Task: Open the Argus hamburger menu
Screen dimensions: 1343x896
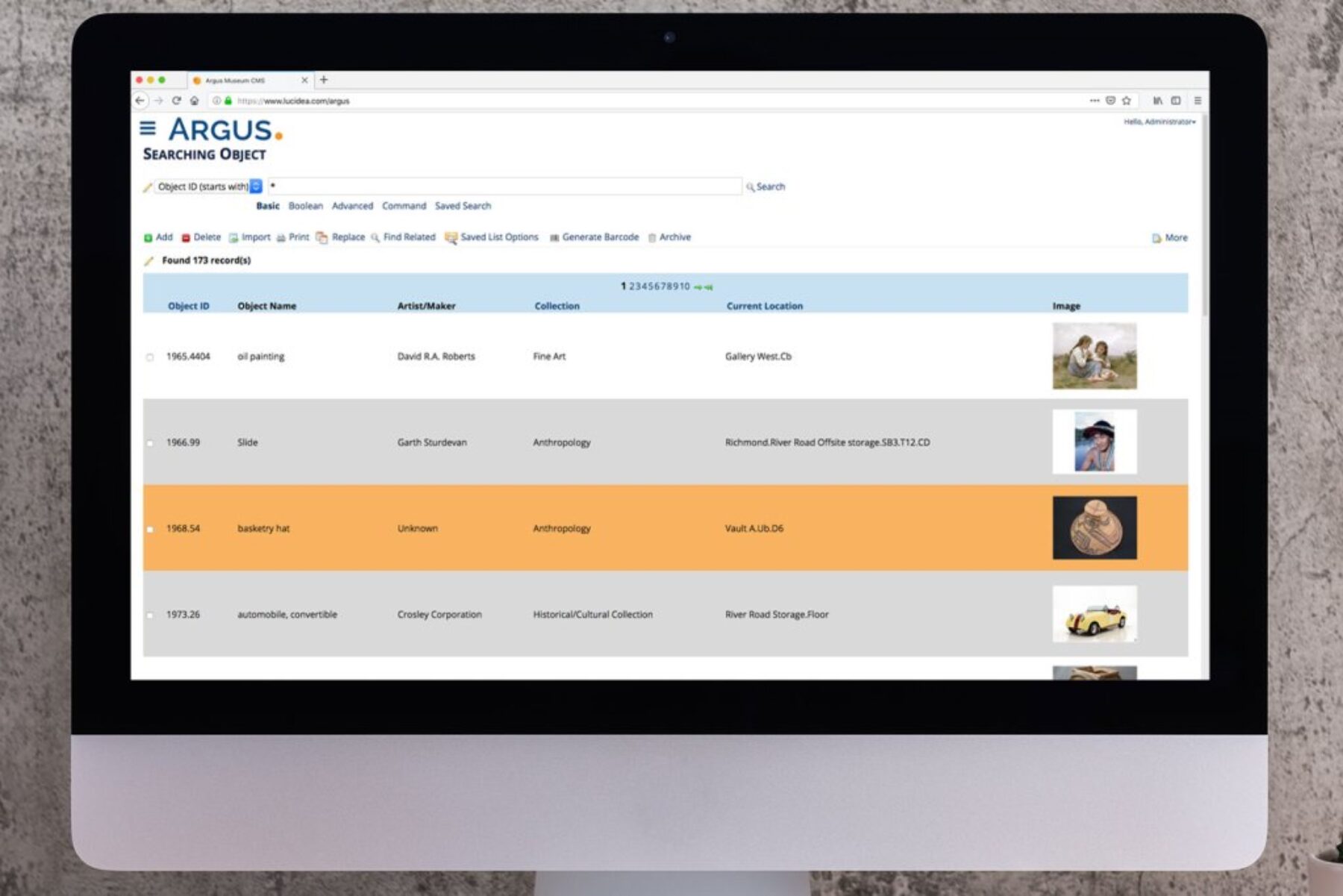Action: [x=148, y=128]
